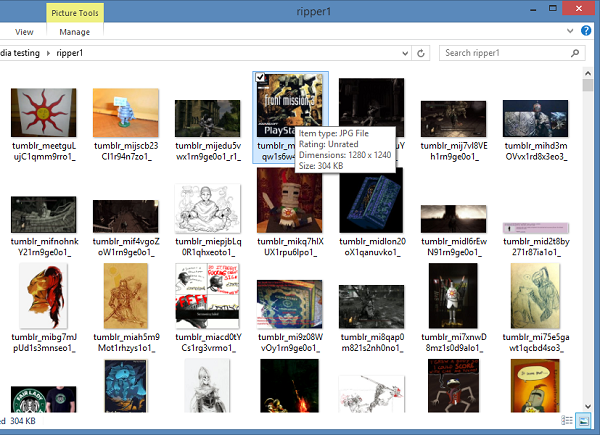Select blue figurine thumbnail tumblr_mijscb23
600x435 pixels.
pyautogui.click(x=126, y=112)
